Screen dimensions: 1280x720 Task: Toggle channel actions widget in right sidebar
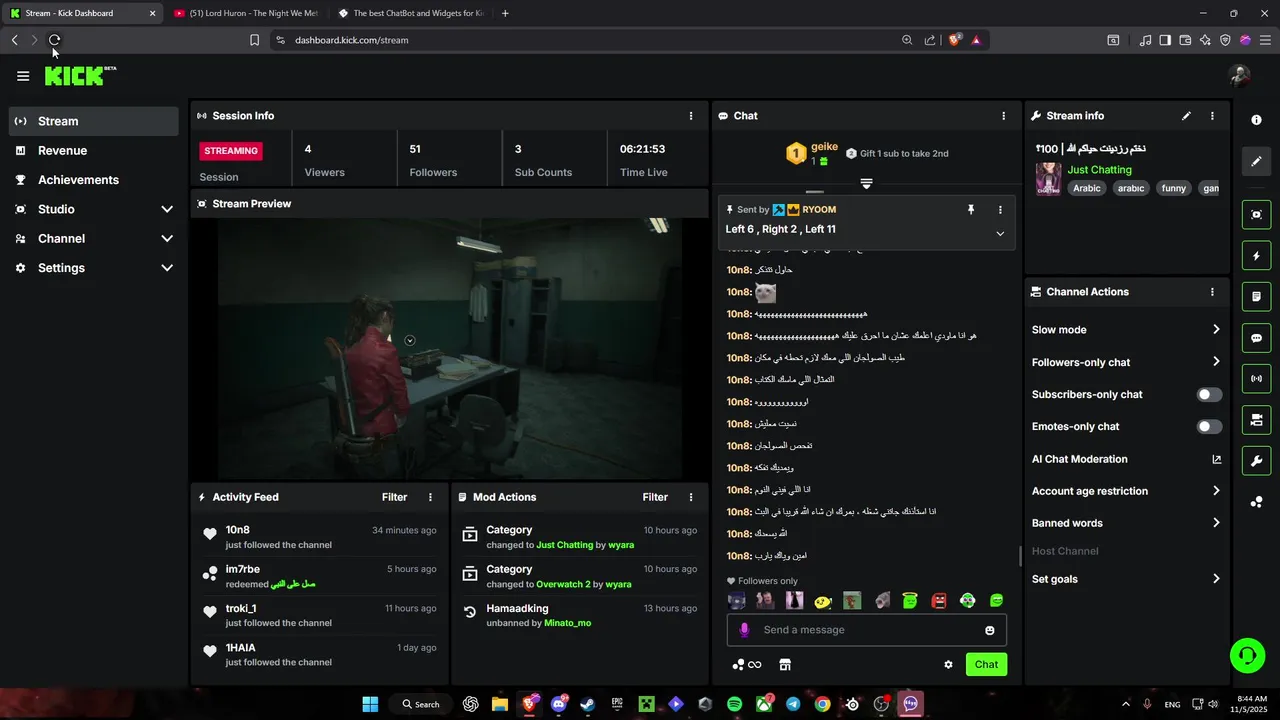(1257, 419)
